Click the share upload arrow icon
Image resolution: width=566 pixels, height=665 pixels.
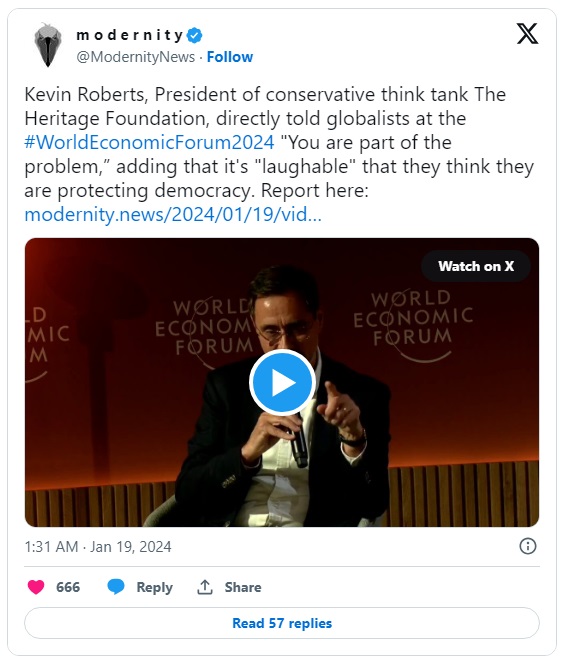(x=205, y=587)
